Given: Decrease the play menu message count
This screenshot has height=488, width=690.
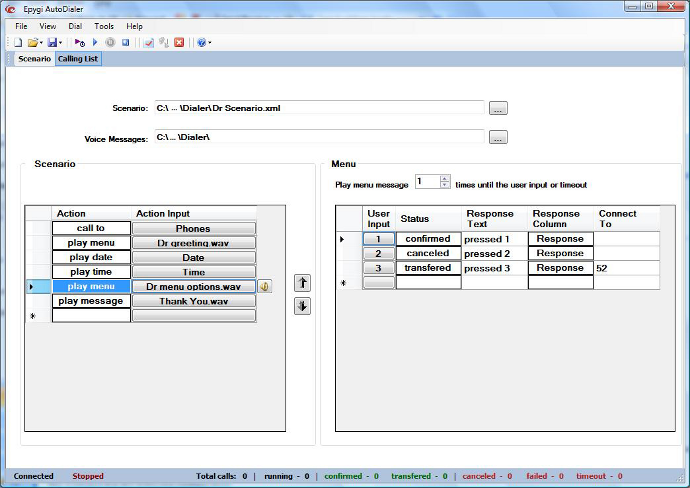Looking at the screenshot, I should [445, 185].
